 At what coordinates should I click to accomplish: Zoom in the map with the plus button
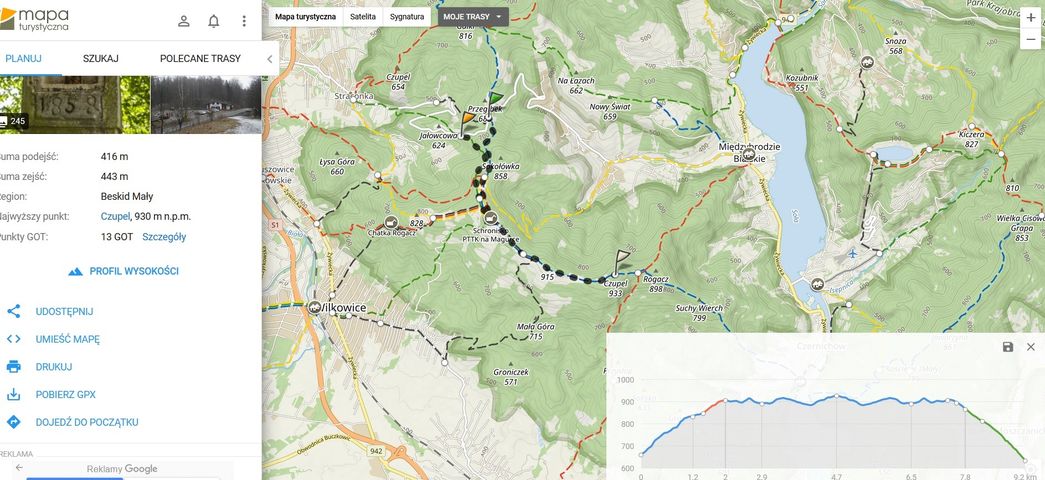(1031, 18)
